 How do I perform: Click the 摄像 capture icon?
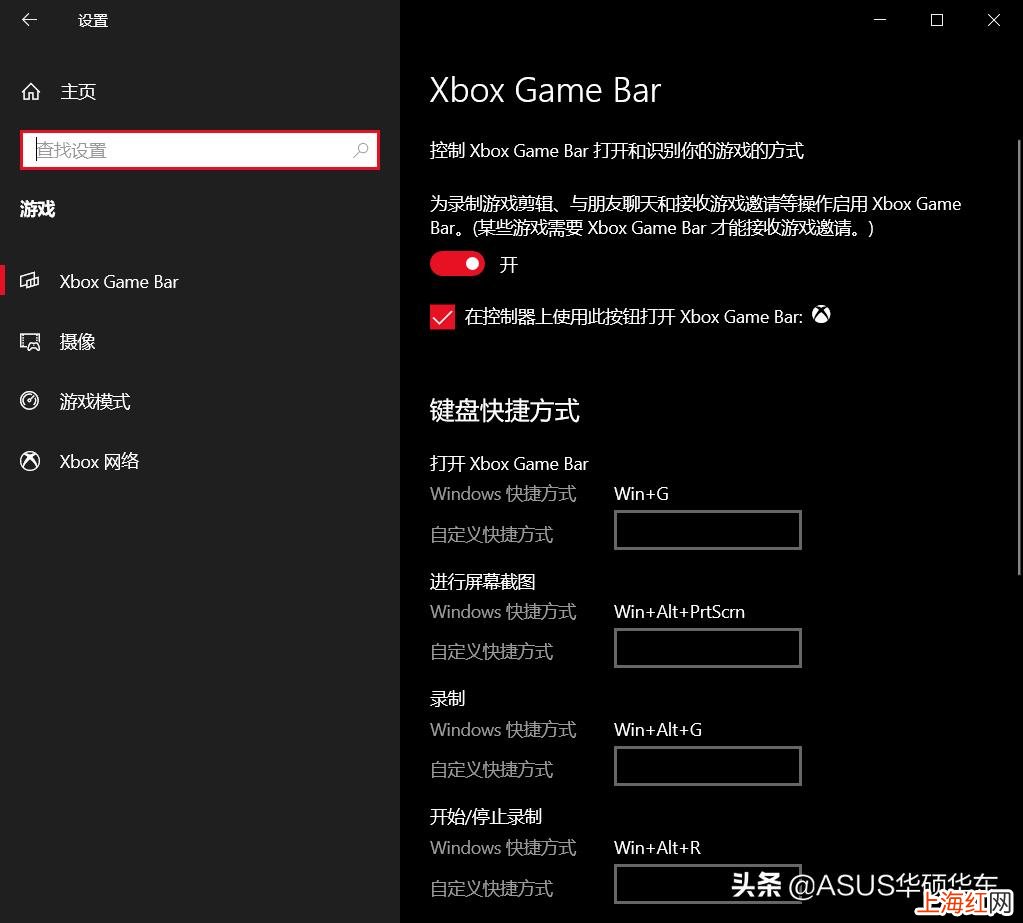point(30,341)
